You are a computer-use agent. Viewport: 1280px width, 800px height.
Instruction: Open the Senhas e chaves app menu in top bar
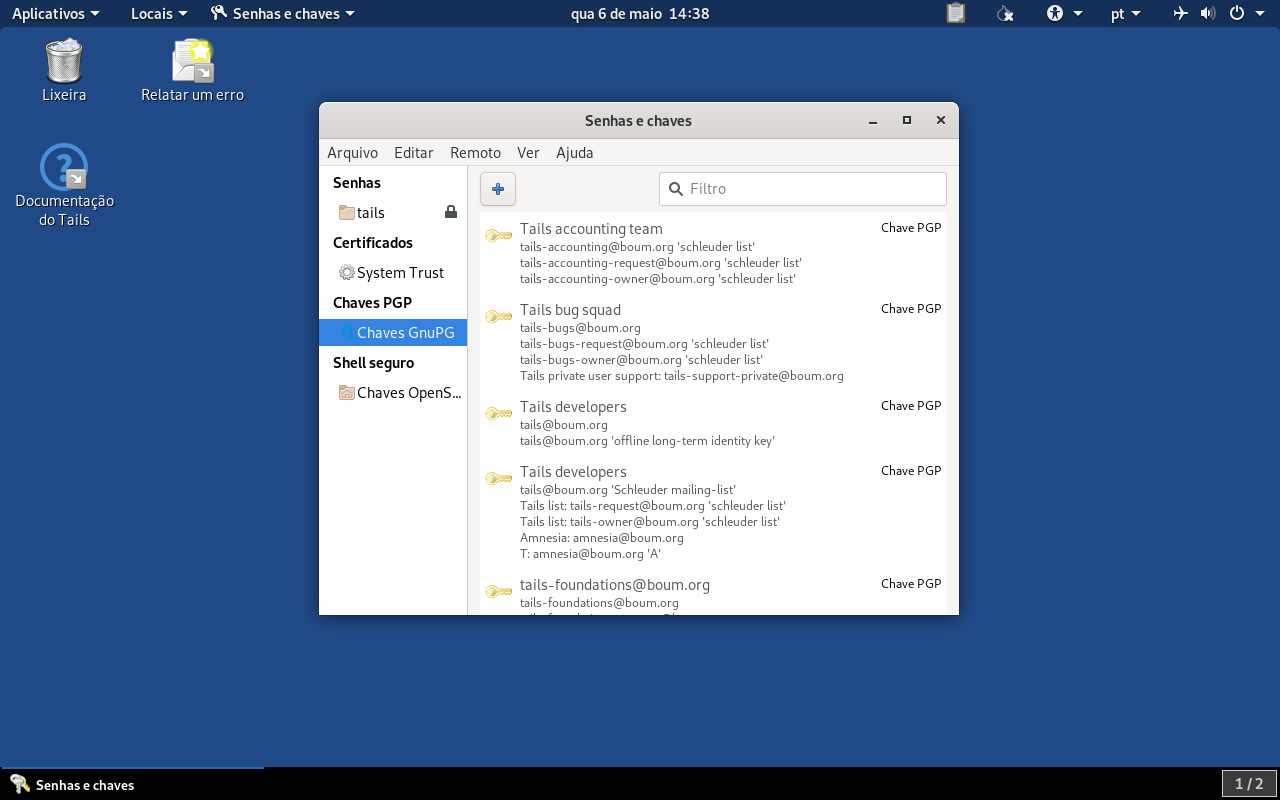point(283,14)
